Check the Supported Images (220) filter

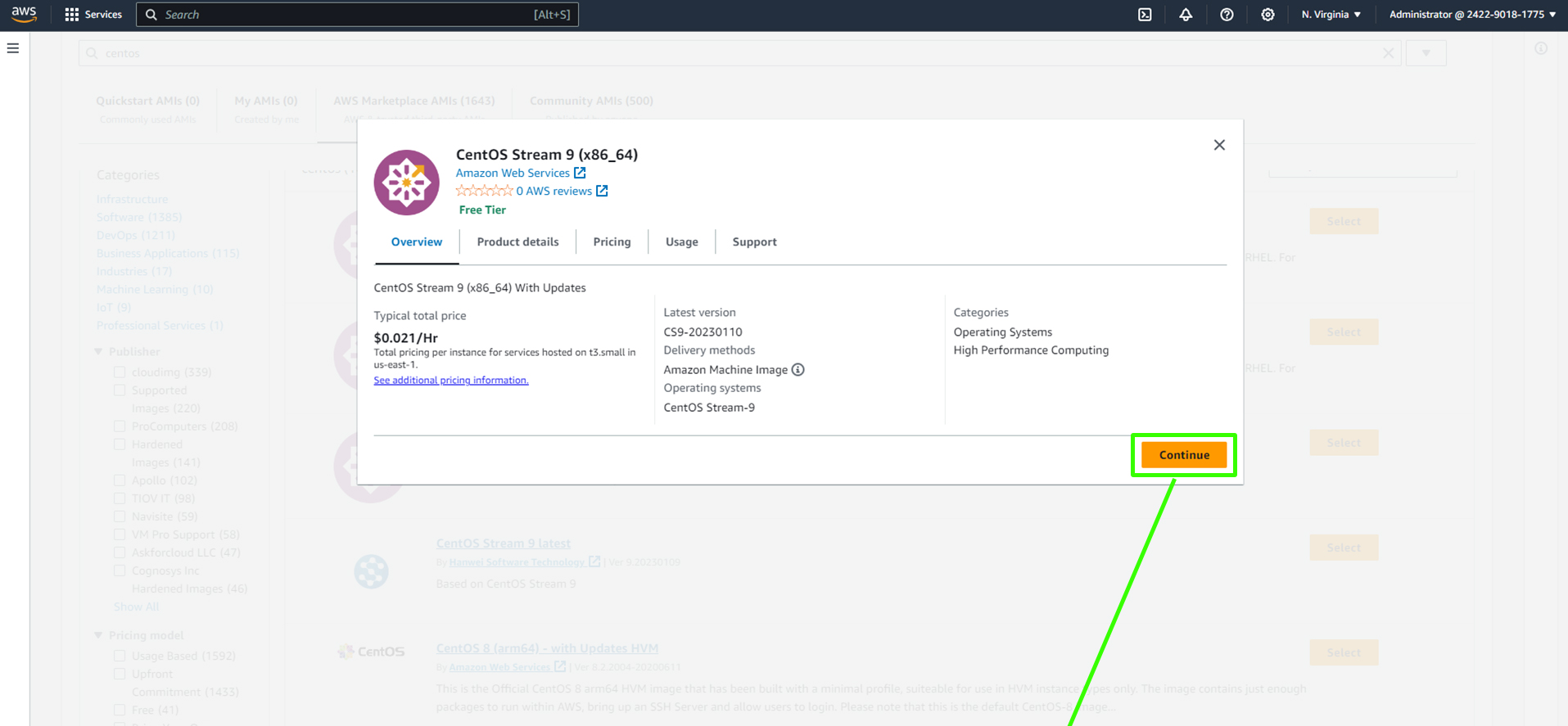tap(120, 390)
